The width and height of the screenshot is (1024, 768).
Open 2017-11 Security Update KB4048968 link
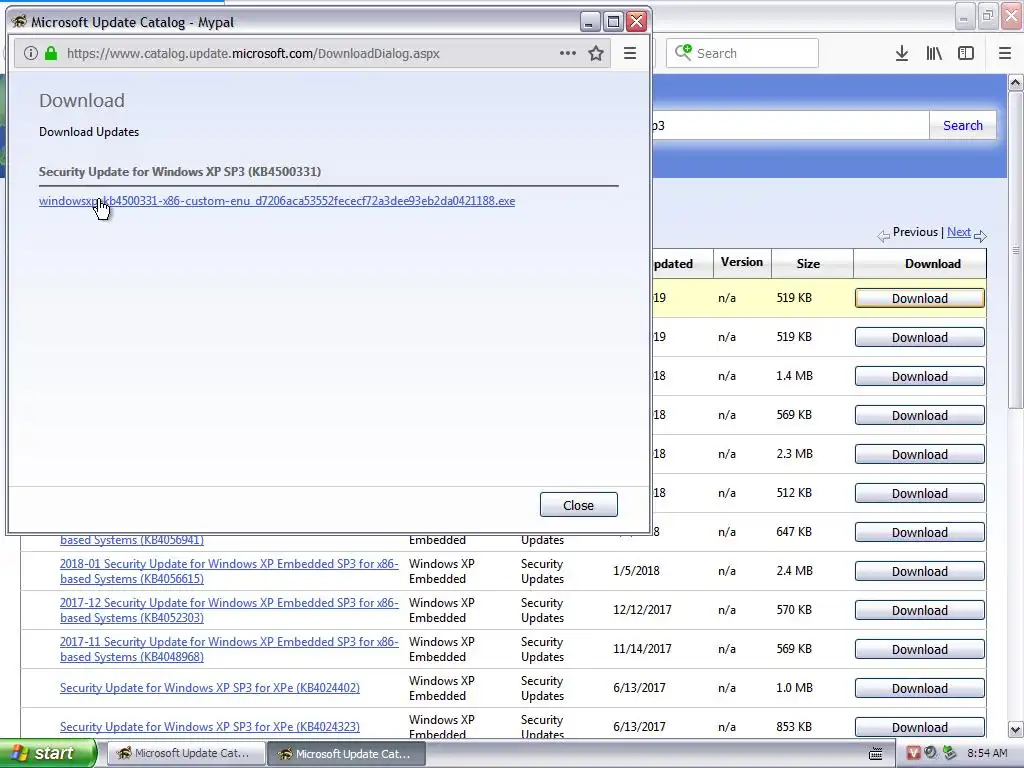click(x=229, y=649)
